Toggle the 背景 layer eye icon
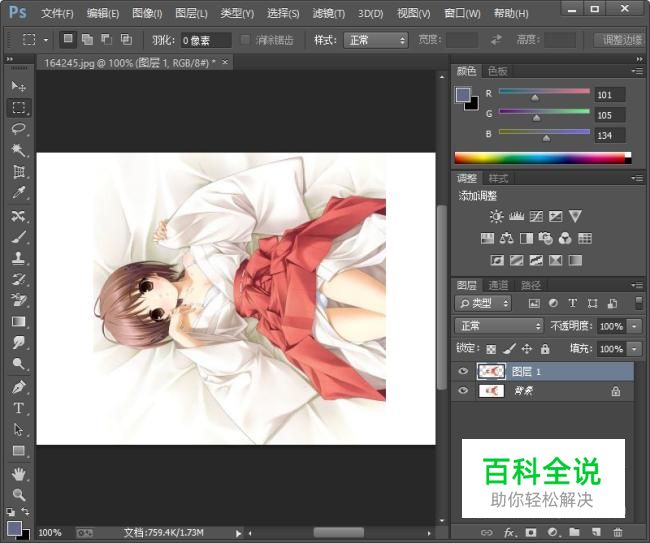 pyautogui.click(x=462, y=392)
